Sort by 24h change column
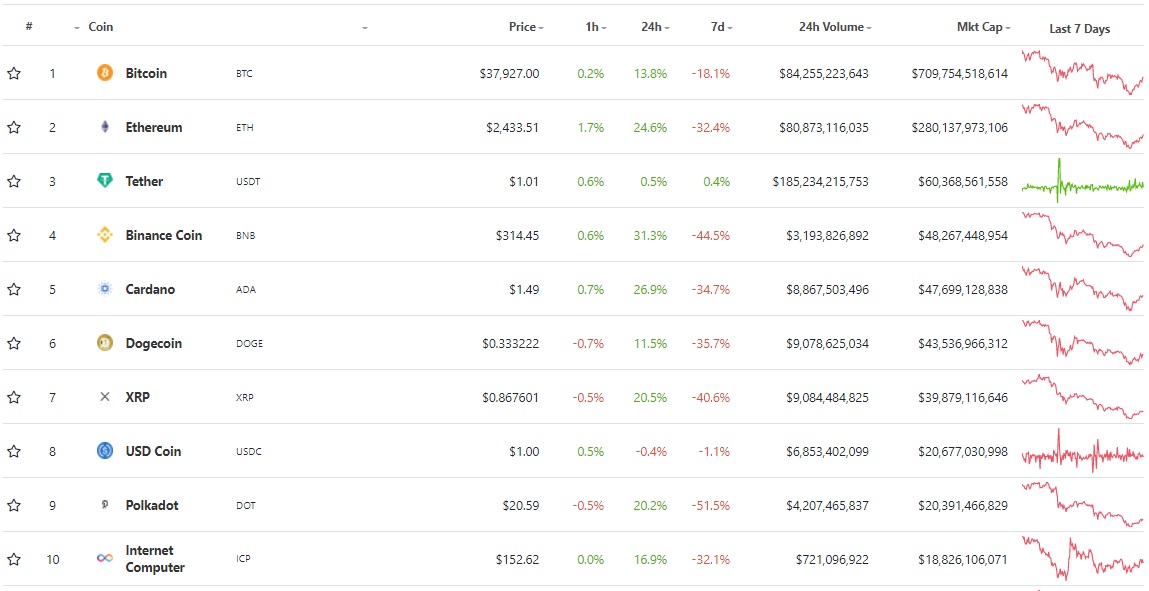The width and height of the screenshot is (1149, 591). point(655,26)
